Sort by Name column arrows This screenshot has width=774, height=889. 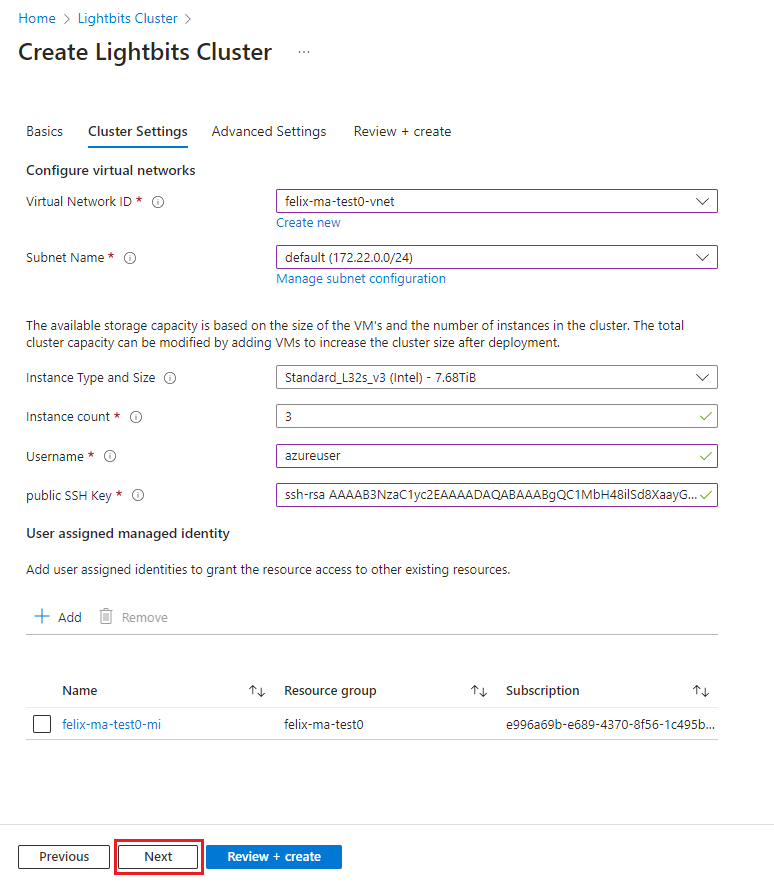tap(257, 691)
